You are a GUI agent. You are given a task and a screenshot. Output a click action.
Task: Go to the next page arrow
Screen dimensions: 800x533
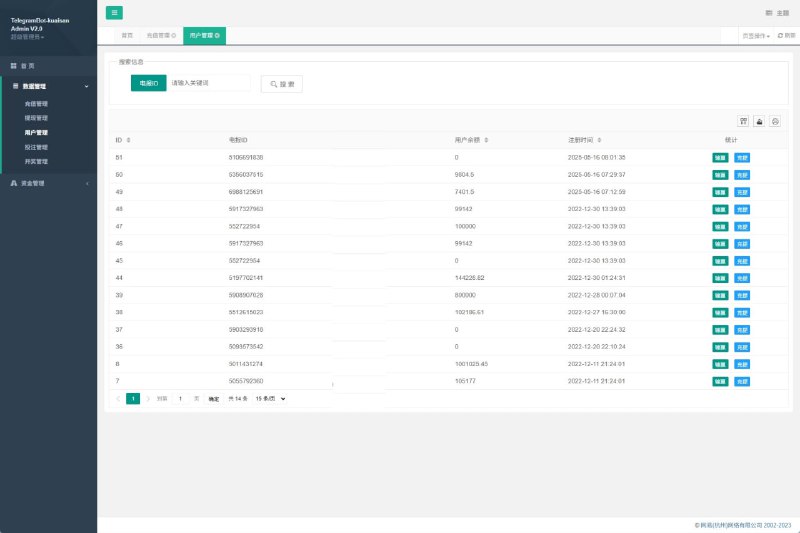click(148, 399)
